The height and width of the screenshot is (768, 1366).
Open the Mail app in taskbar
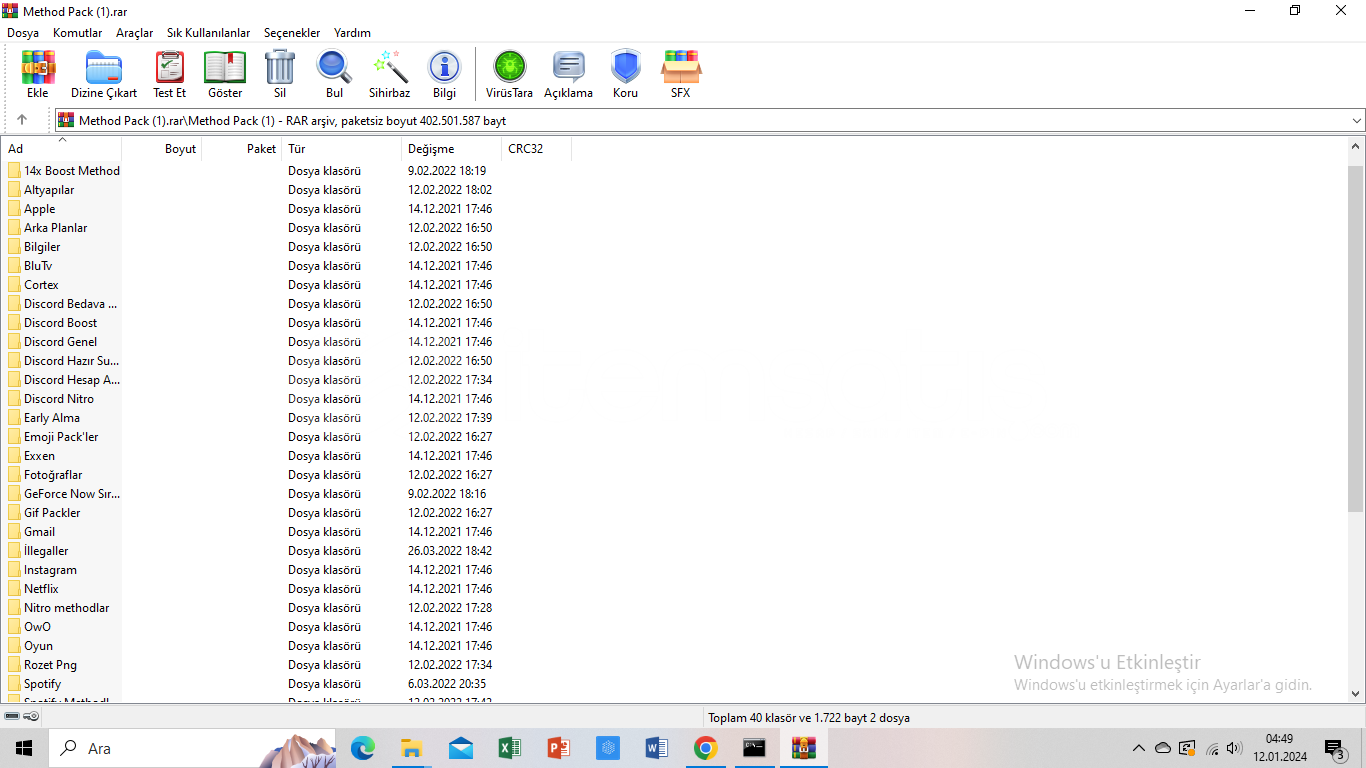point(460,748)
